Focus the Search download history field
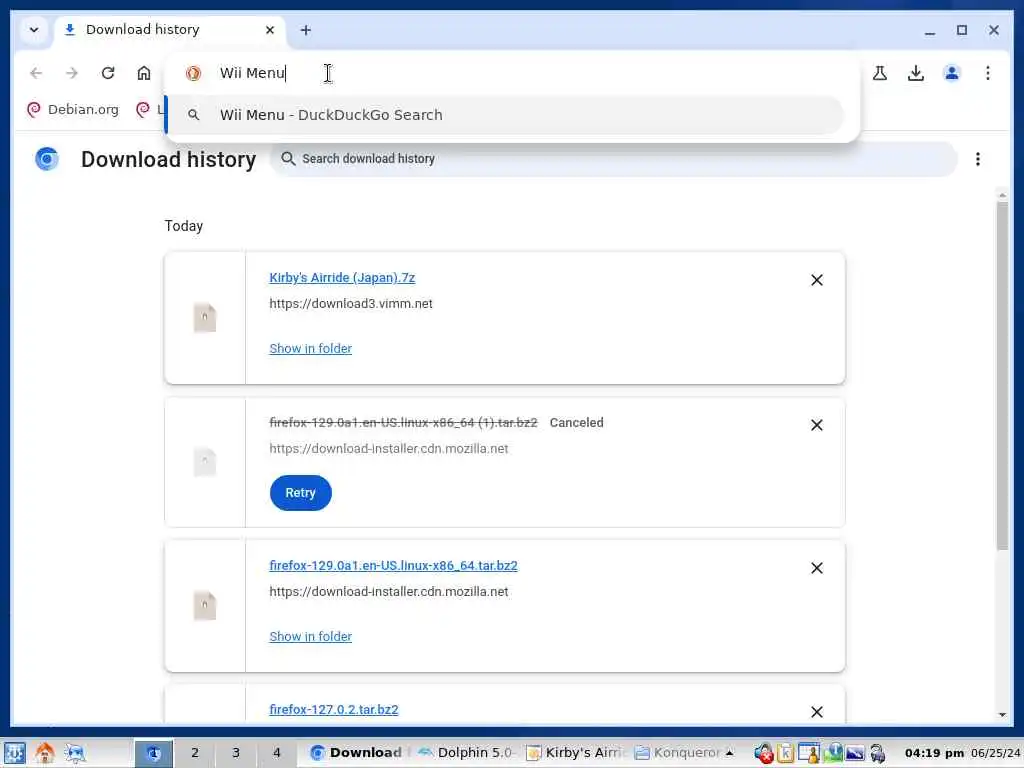 coord(614,159)
